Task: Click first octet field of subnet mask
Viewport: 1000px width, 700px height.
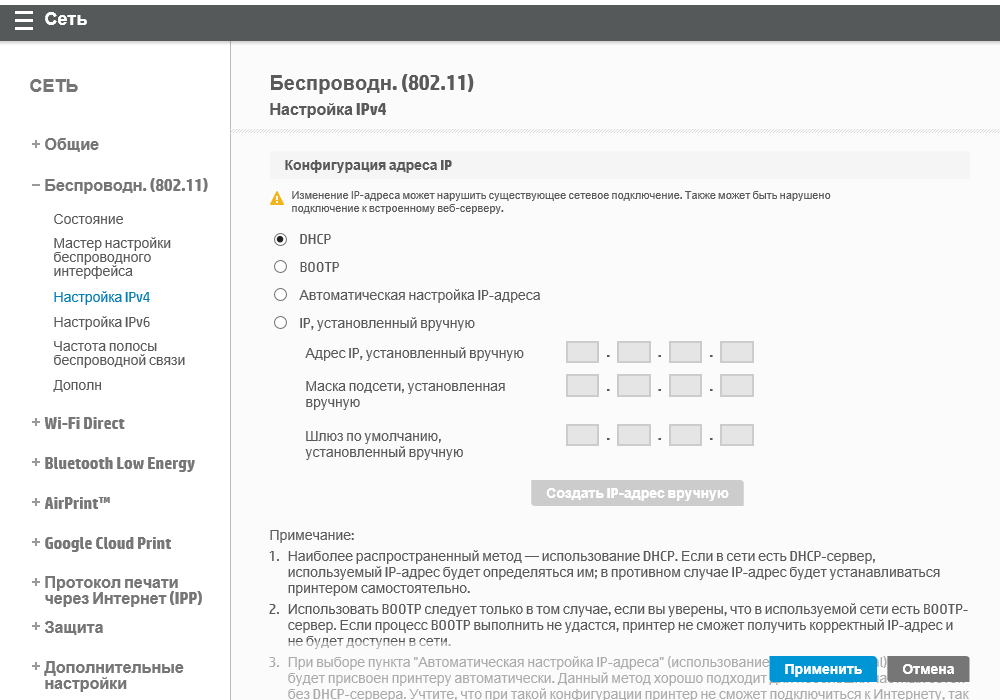Action: coord(582,386)
